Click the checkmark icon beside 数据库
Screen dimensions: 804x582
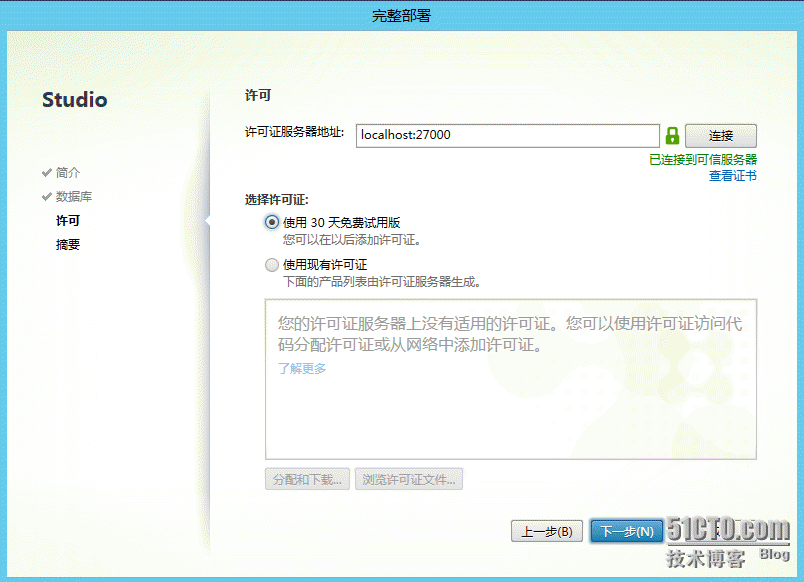47,196
